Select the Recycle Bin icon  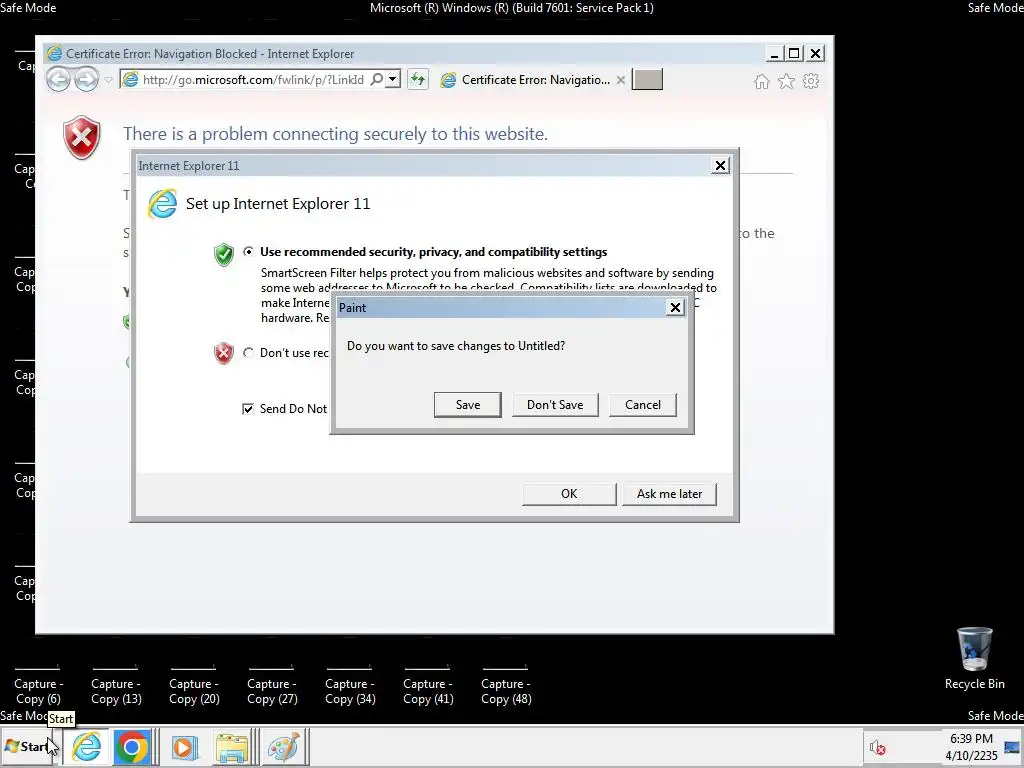974,658
